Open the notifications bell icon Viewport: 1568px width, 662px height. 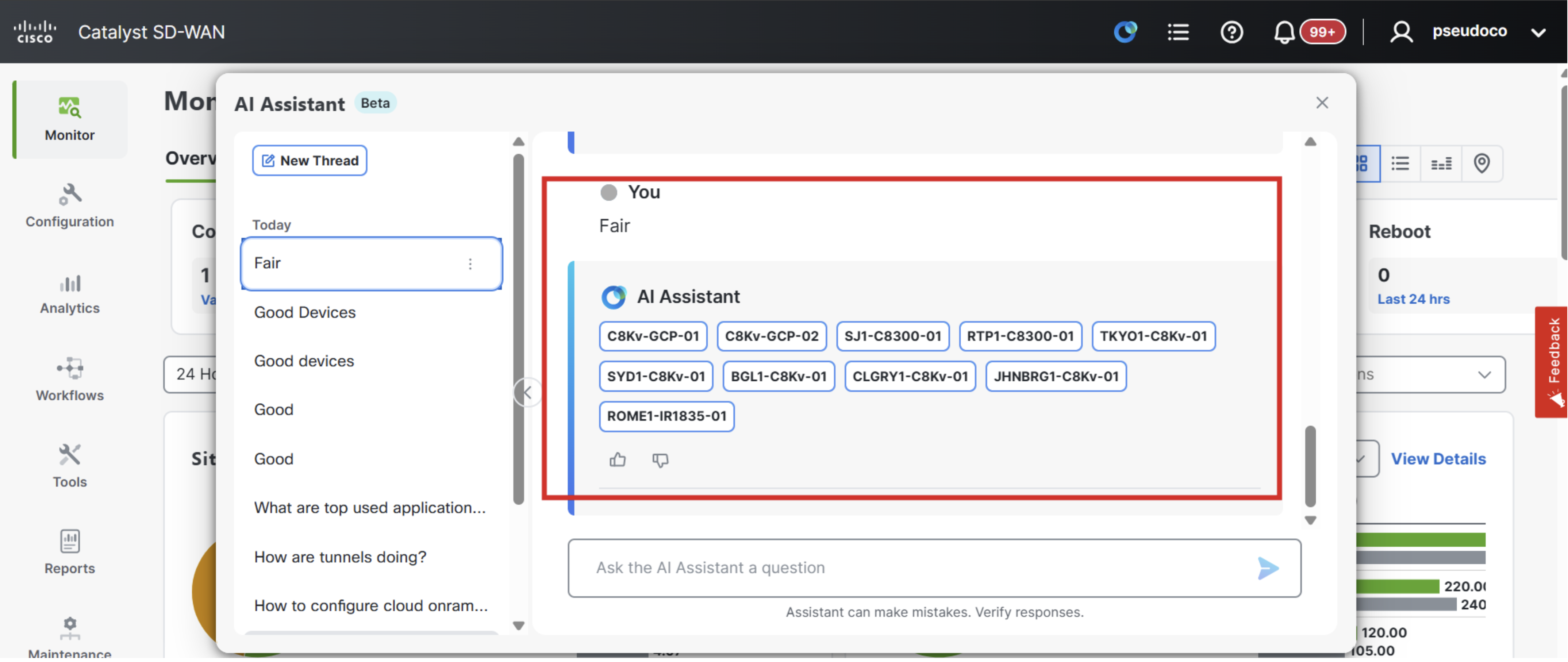point(1284,32)
